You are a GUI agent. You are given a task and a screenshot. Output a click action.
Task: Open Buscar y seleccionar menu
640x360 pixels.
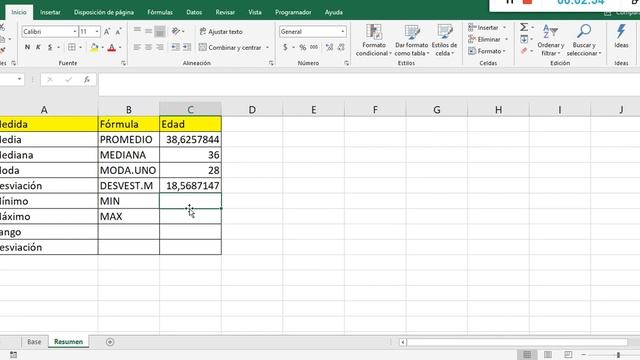pos(584,40)
